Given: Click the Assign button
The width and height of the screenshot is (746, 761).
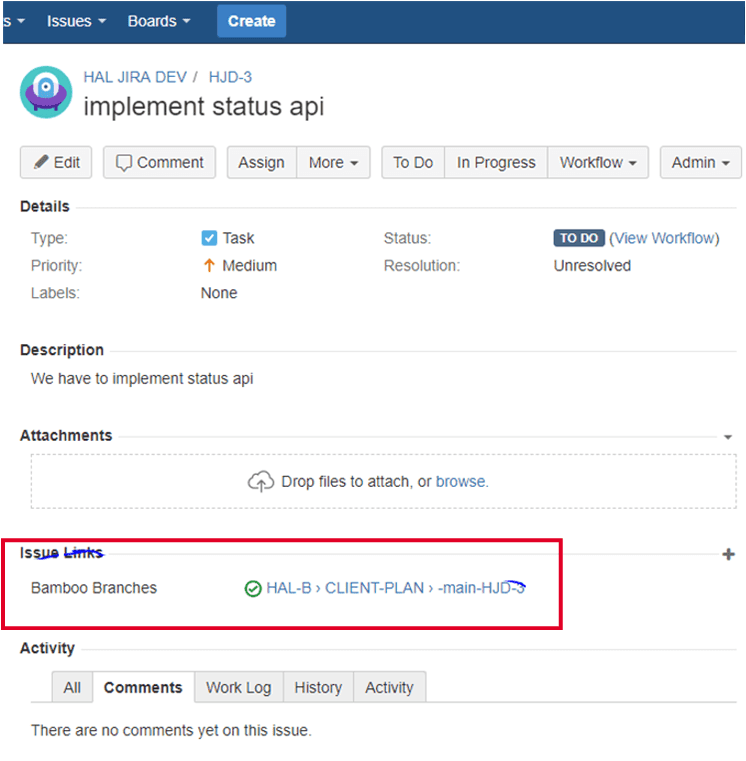Looking at the screenshot, I should pos(262,163).
